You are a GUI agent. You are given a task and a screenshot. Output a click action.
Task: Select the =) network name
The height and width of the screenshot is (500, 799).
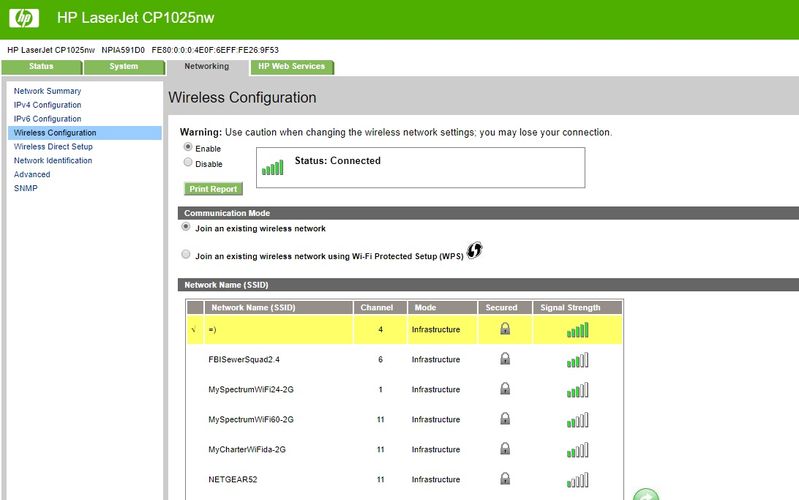click(212, 330)
